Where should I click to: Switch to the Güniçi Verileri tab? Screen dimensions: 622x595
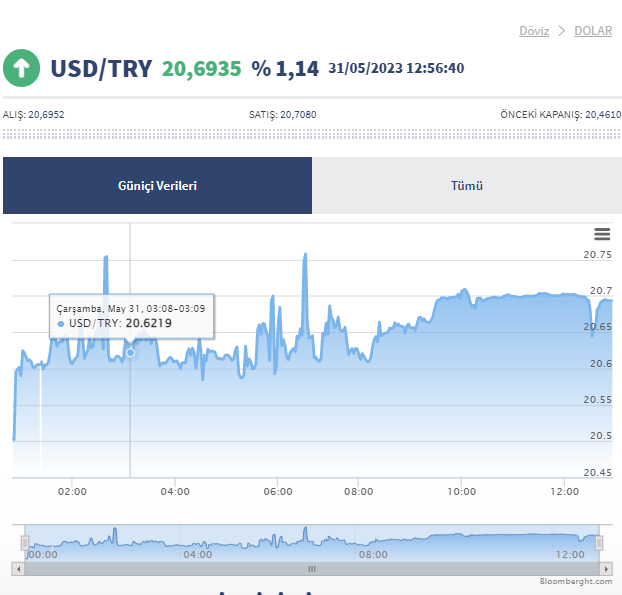click(x=157, y=186)
